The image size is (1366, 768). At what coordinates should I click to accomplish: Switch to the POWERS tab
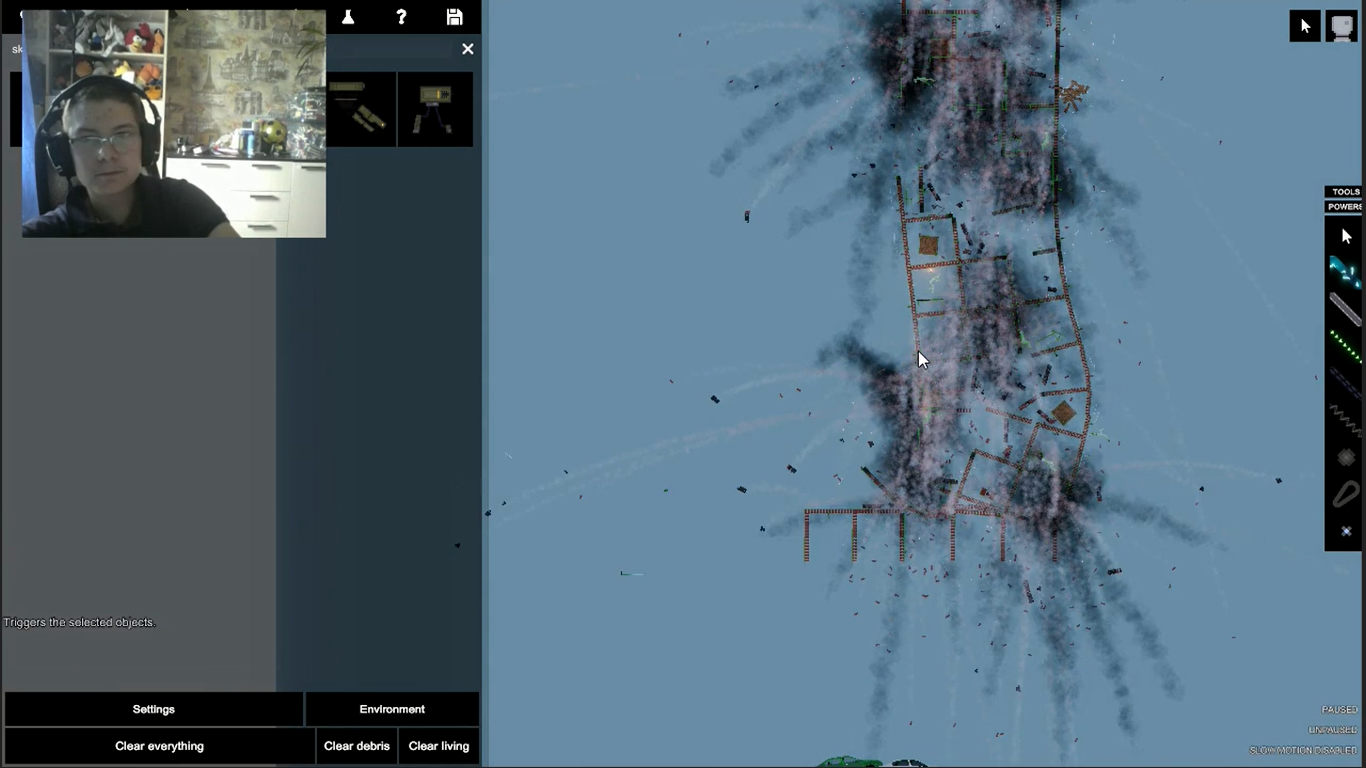[1345, 207]
